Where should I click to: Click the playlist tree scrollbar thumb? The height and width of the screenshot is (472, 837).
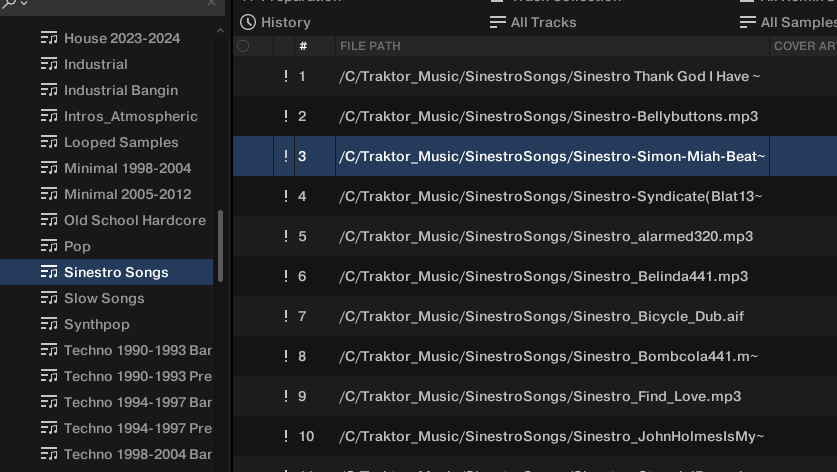pos(220,246)
